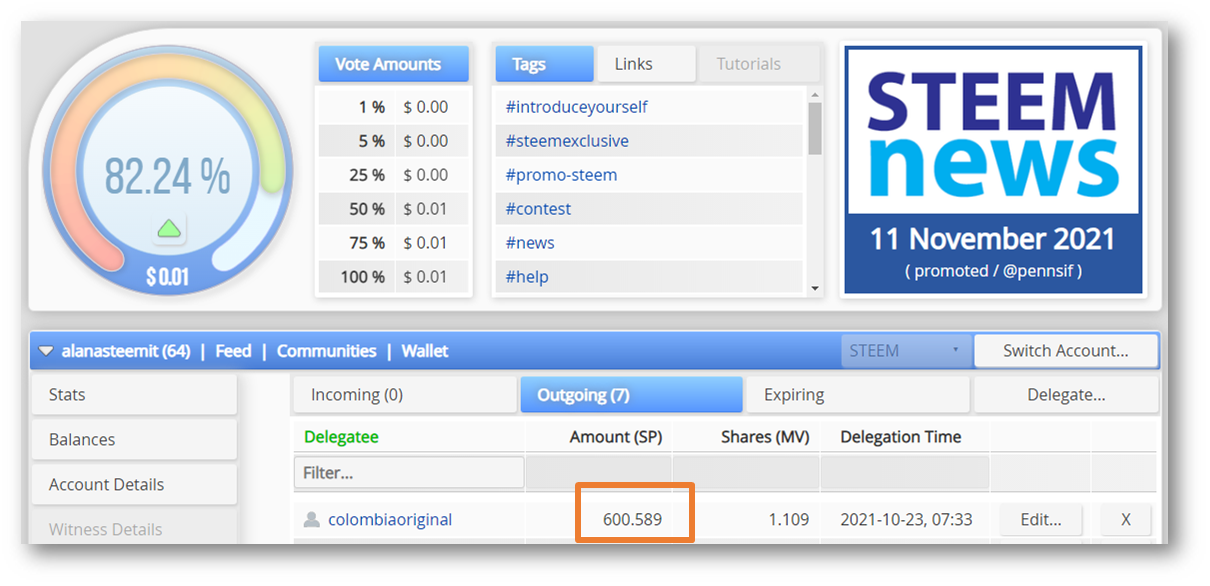Click the alanasteemit (64) account name
The width and height of the screenshot is (1210, 586).
pos(126,351)
